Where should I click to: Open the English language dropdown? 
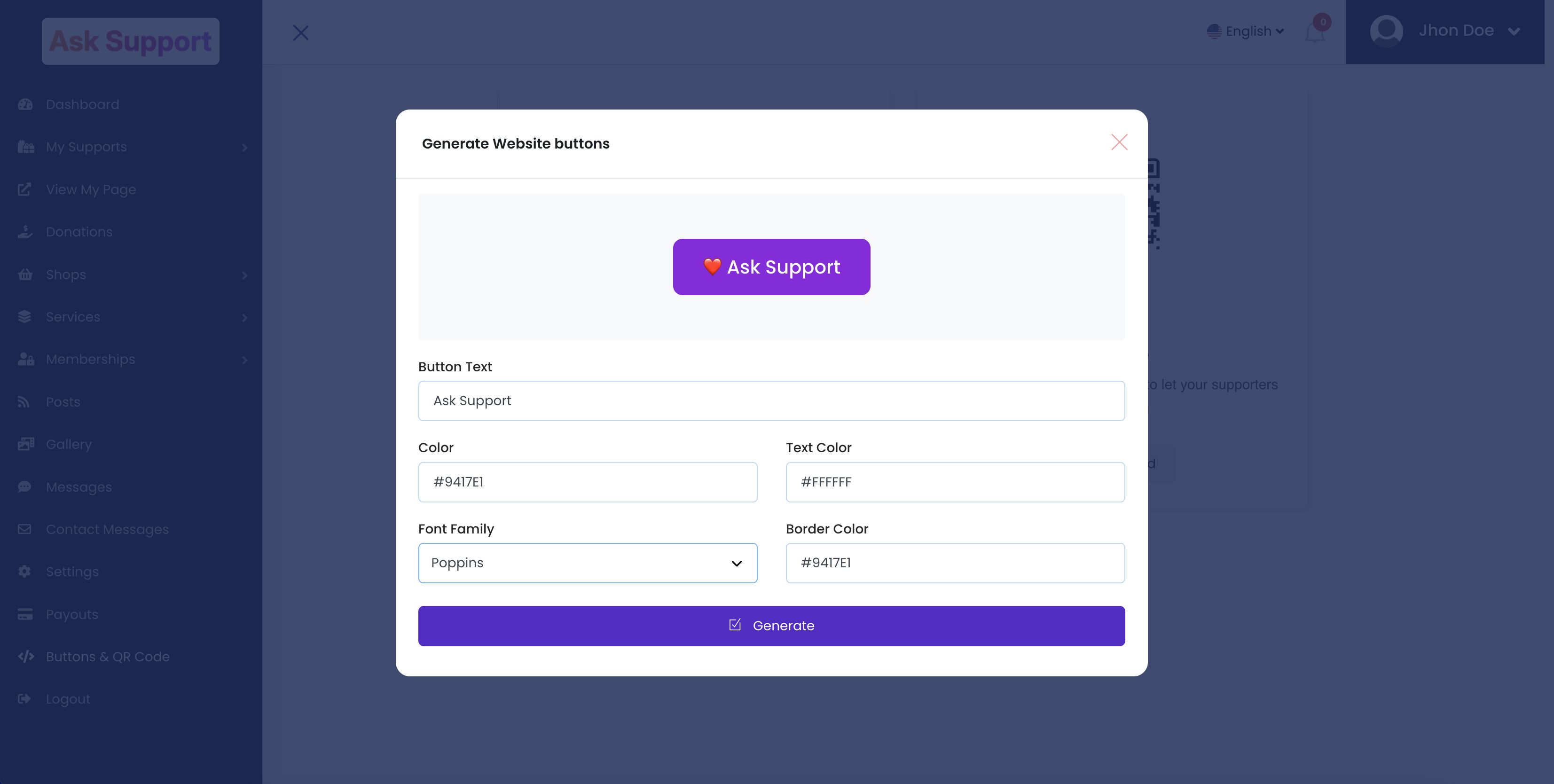1245,31
